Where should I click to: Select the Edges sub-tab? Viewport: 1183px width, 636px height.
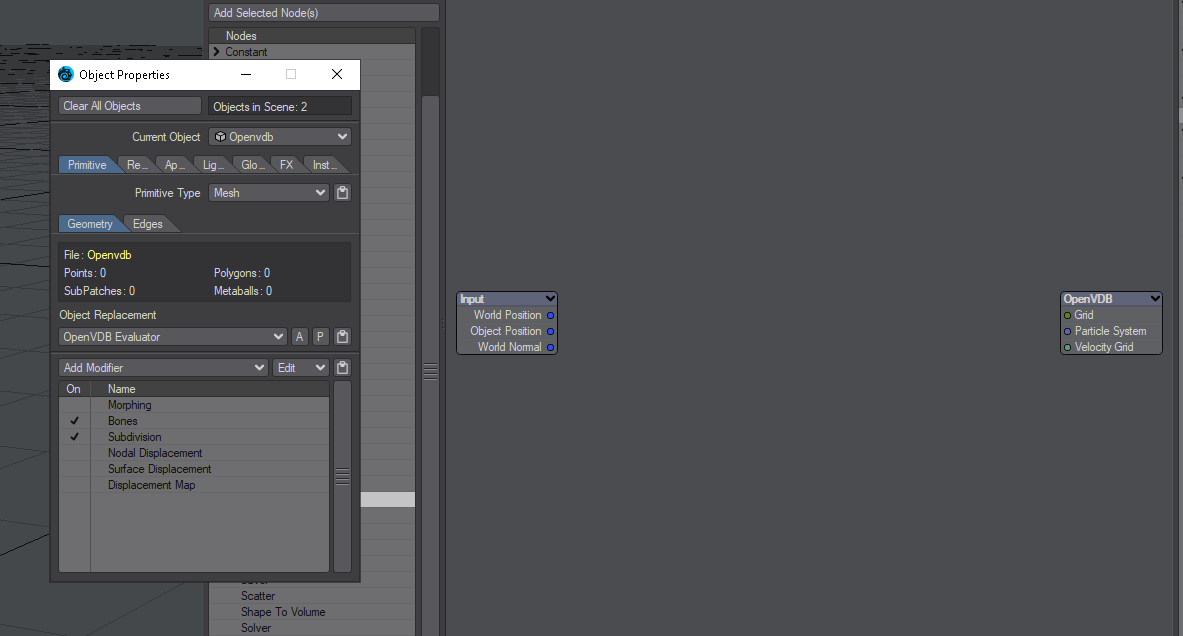coord(148,223)
